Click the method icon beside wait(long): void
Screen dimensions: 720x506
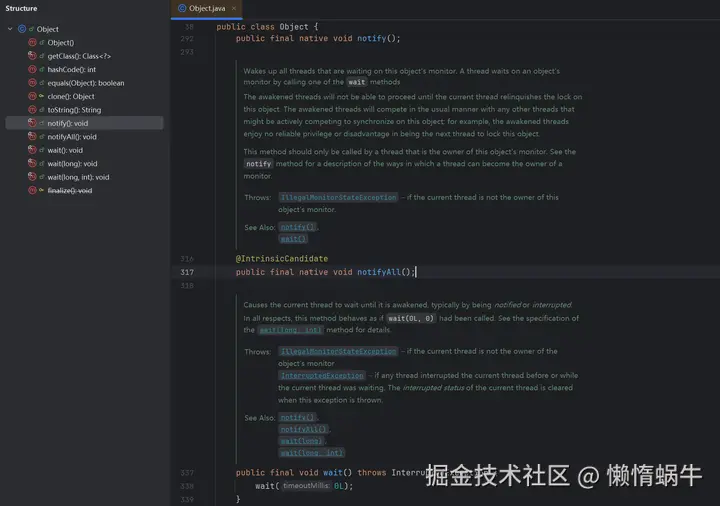point(32,163)
